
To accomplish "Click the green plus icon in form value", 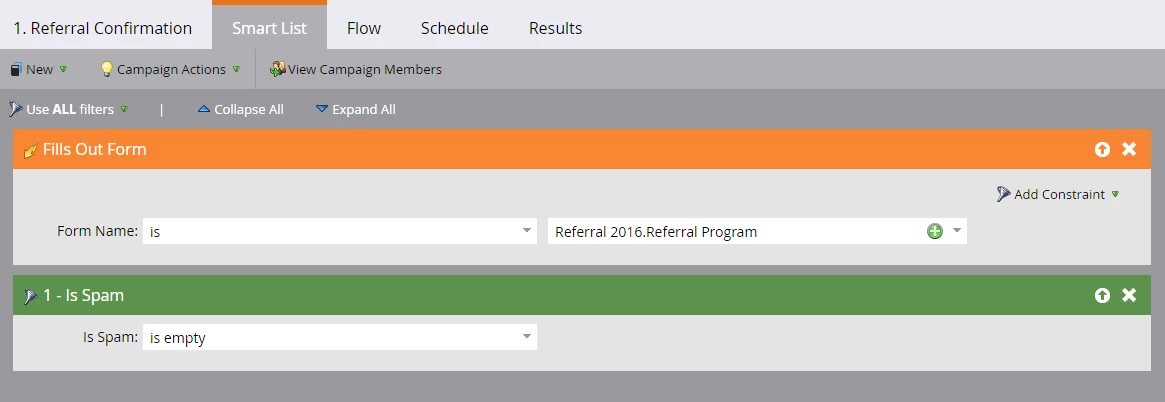I will coord(935,231).
